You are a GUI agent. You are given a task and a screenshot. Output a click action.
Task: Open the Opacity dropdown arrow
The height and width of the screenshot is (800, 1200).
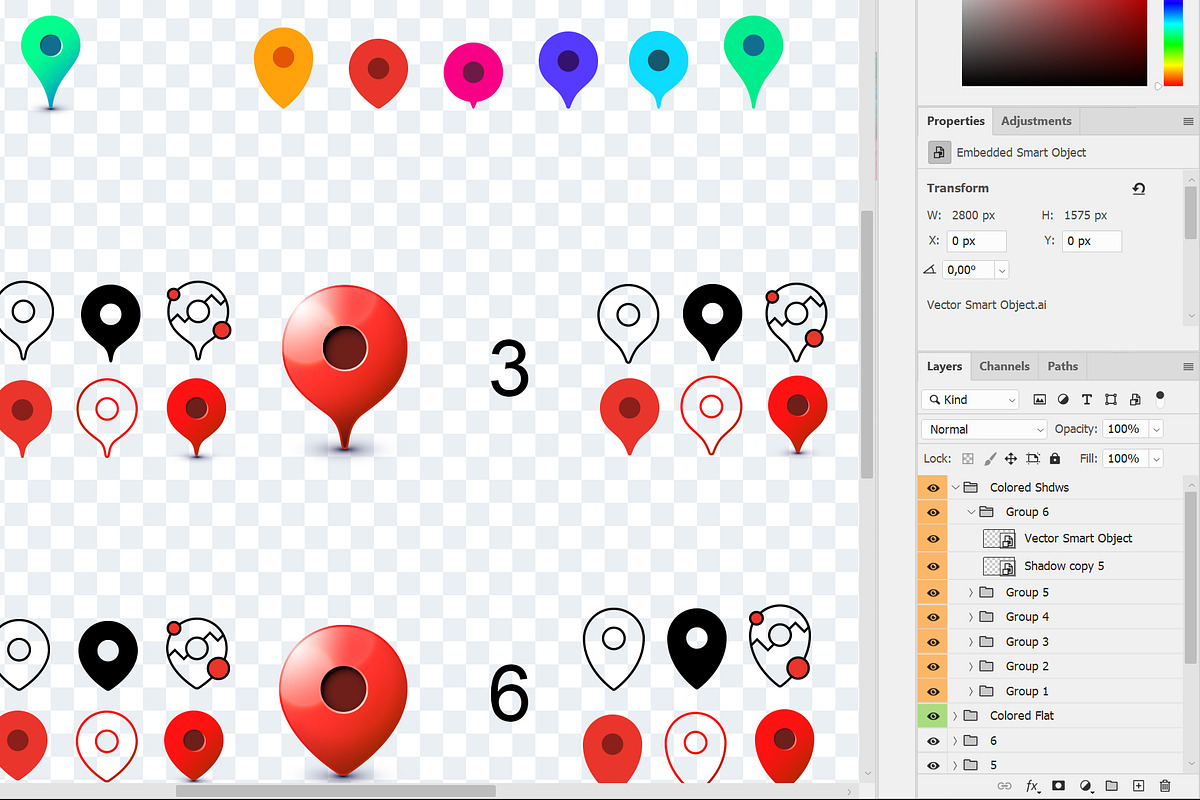coord(1157,429)
